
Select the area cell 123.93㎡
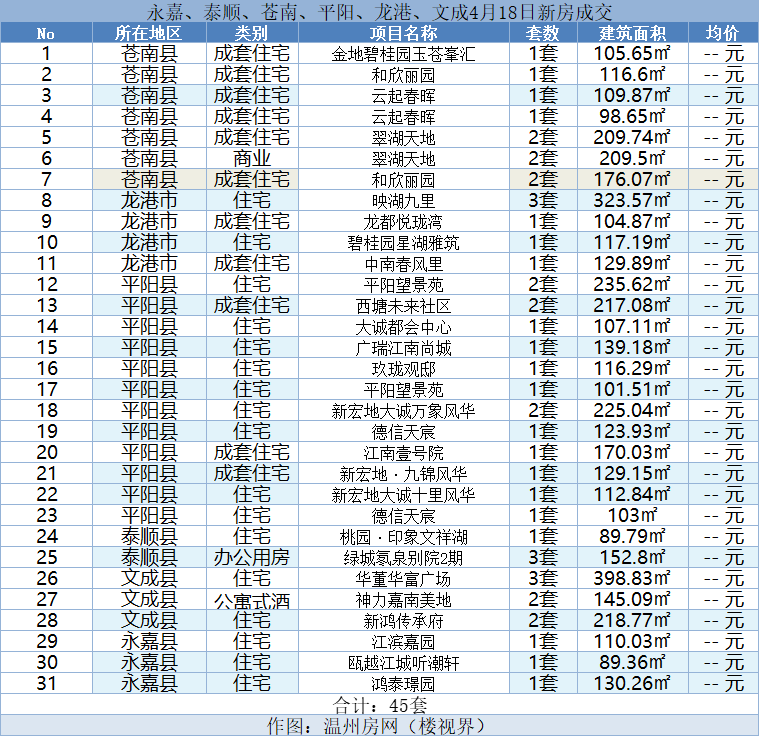click(x=632, y=431)
